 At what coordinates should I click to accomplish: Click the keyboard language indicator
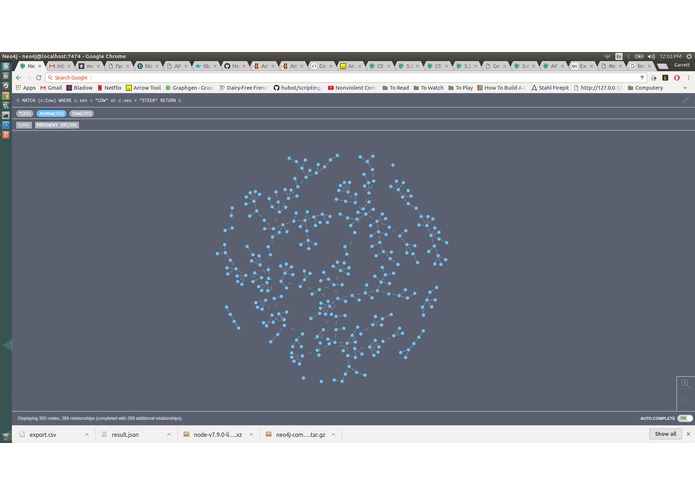(619, 56)
